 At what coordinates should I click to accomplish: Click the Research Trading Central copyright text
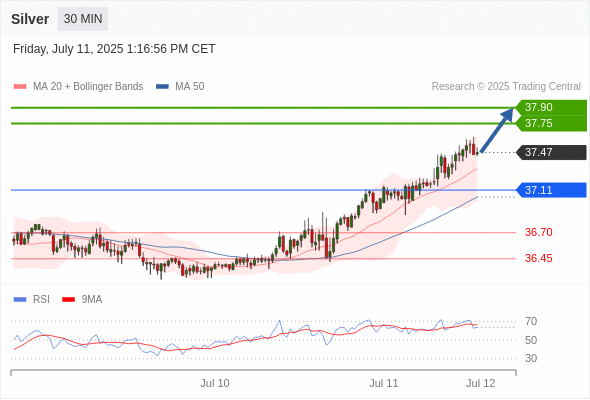pyautogui.click(x=506, y=87)
